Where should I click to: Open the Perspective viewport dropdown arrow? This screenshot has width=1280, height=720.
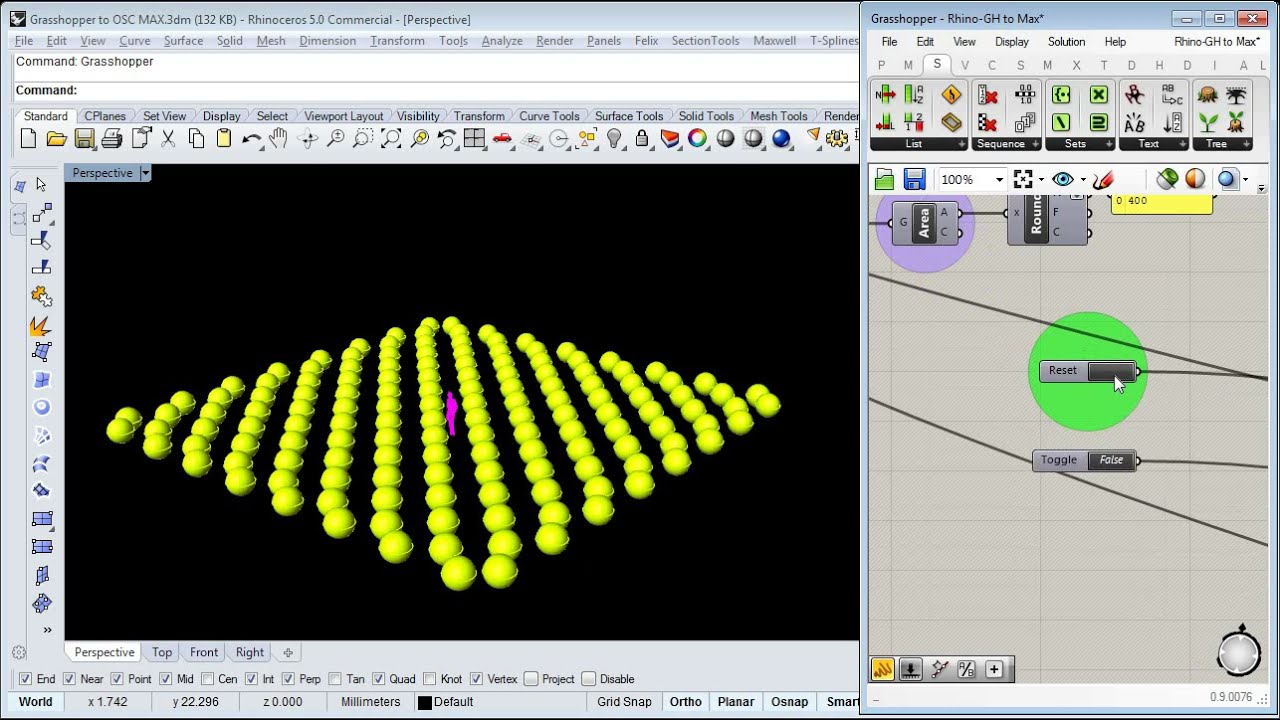pos(145,173)
